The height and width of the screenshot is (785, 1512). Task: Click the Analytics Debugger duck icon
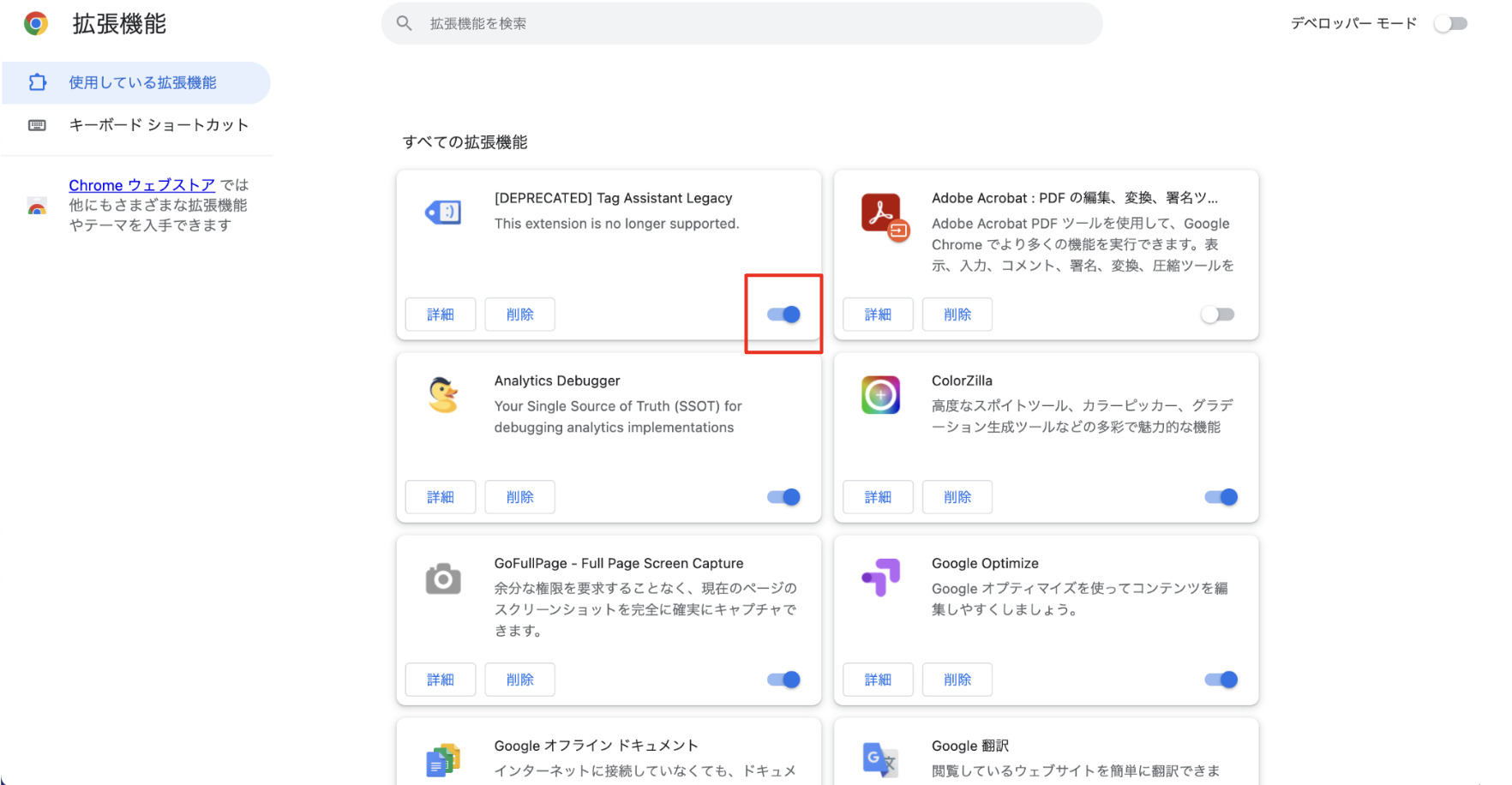(x=443, y=395)
